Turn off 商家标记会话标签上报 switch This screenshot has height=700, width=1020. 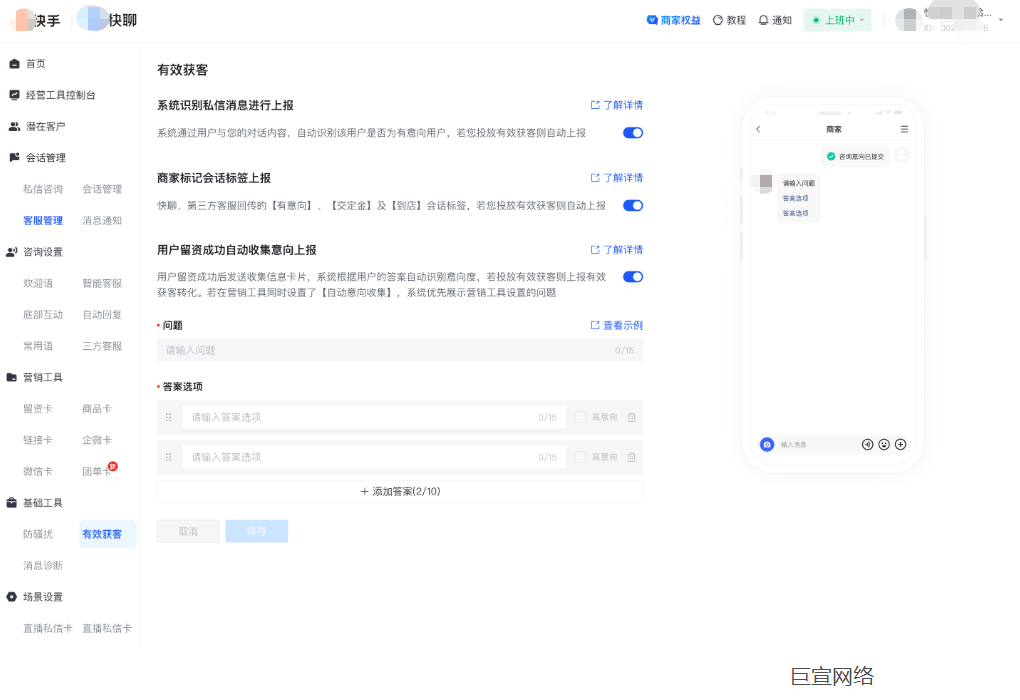pos(632,204)
